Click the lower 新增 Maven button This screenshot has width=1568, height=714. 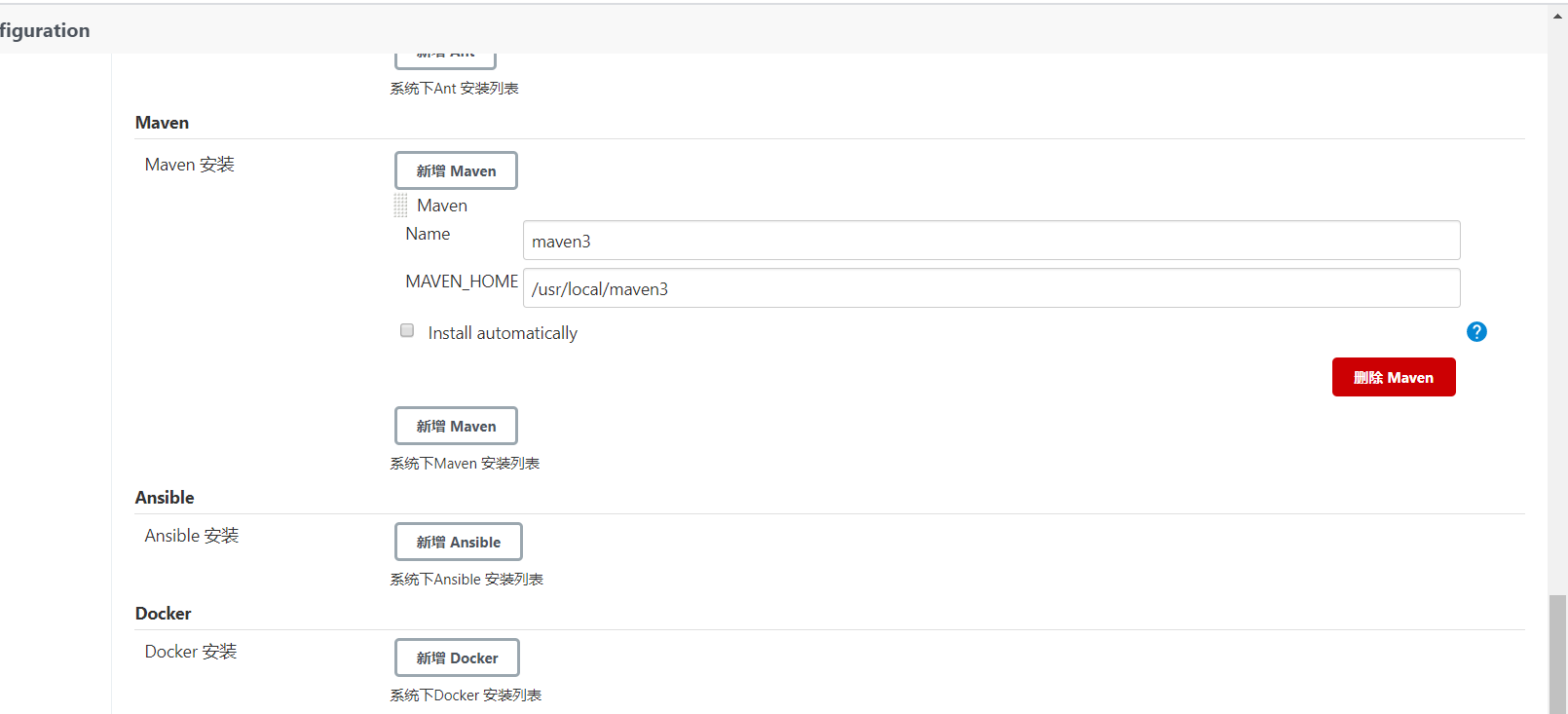[455, 425]
